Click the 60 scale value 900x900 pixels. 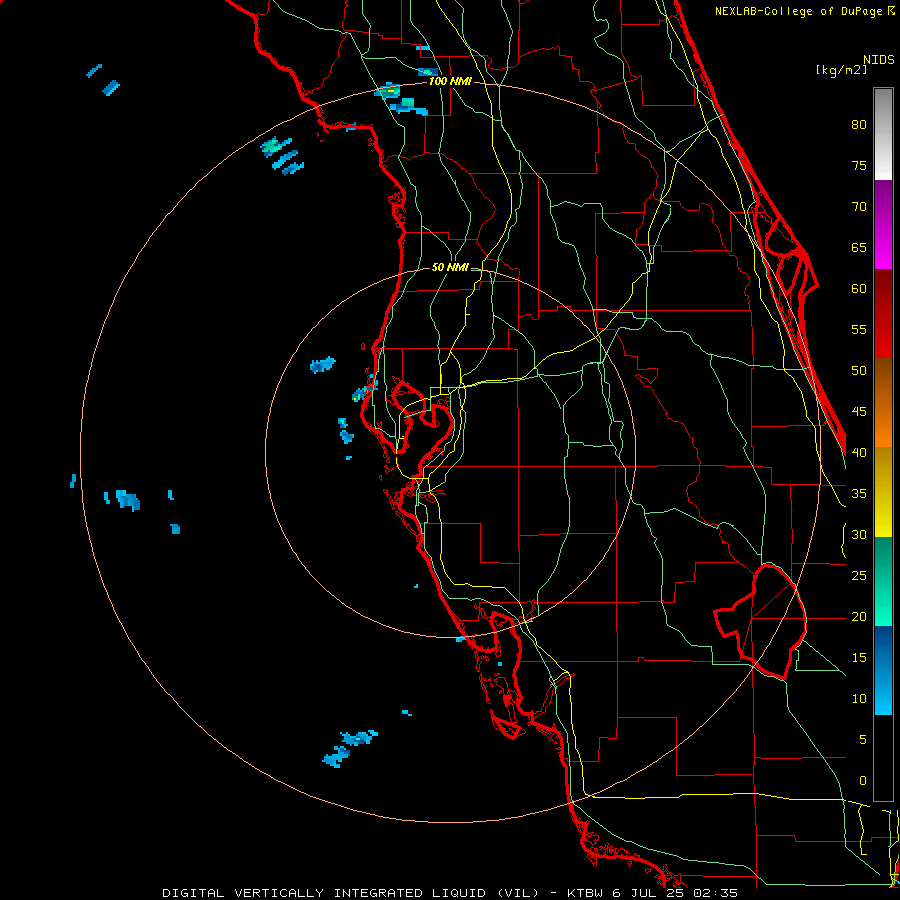coord(859,289)
